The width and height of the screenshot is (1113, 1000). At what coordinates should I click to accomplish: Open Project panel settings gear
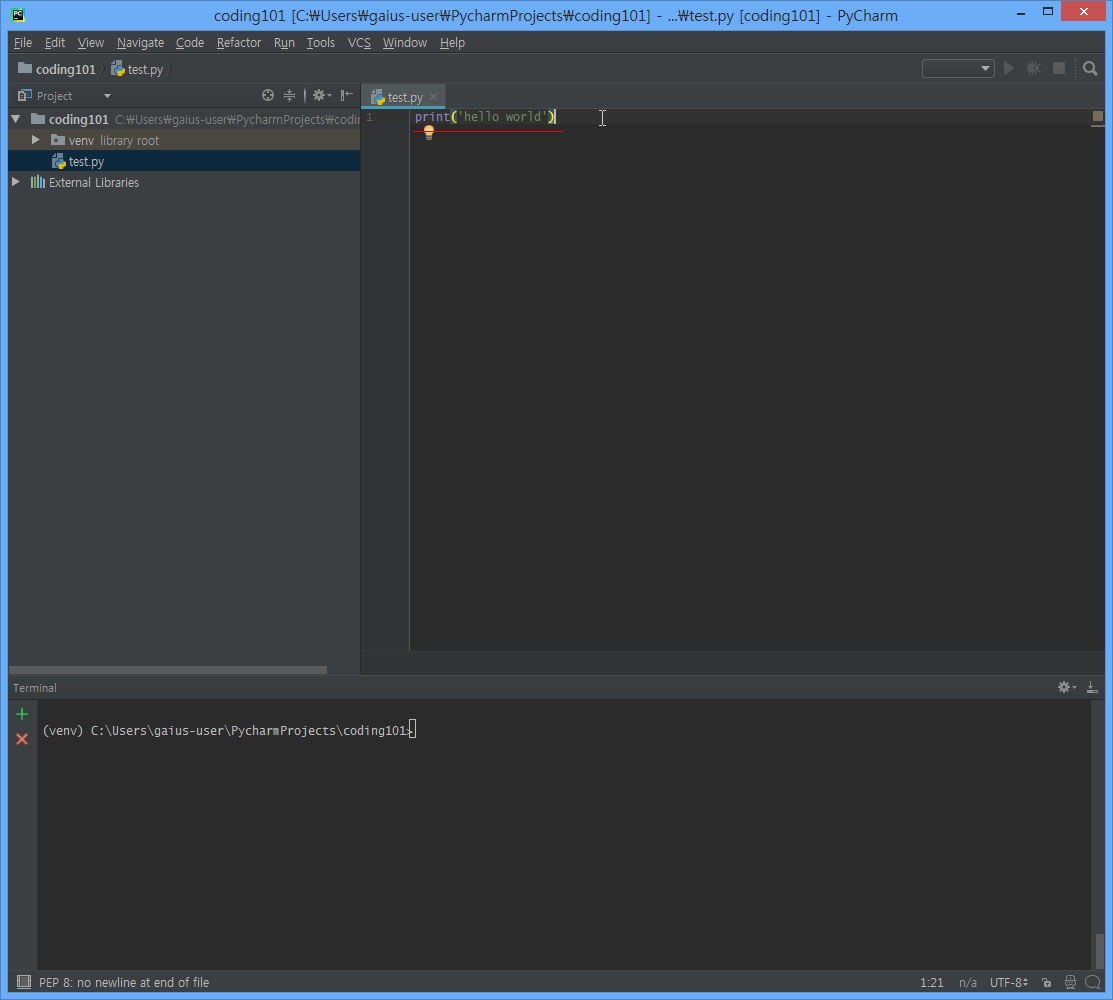322,95
